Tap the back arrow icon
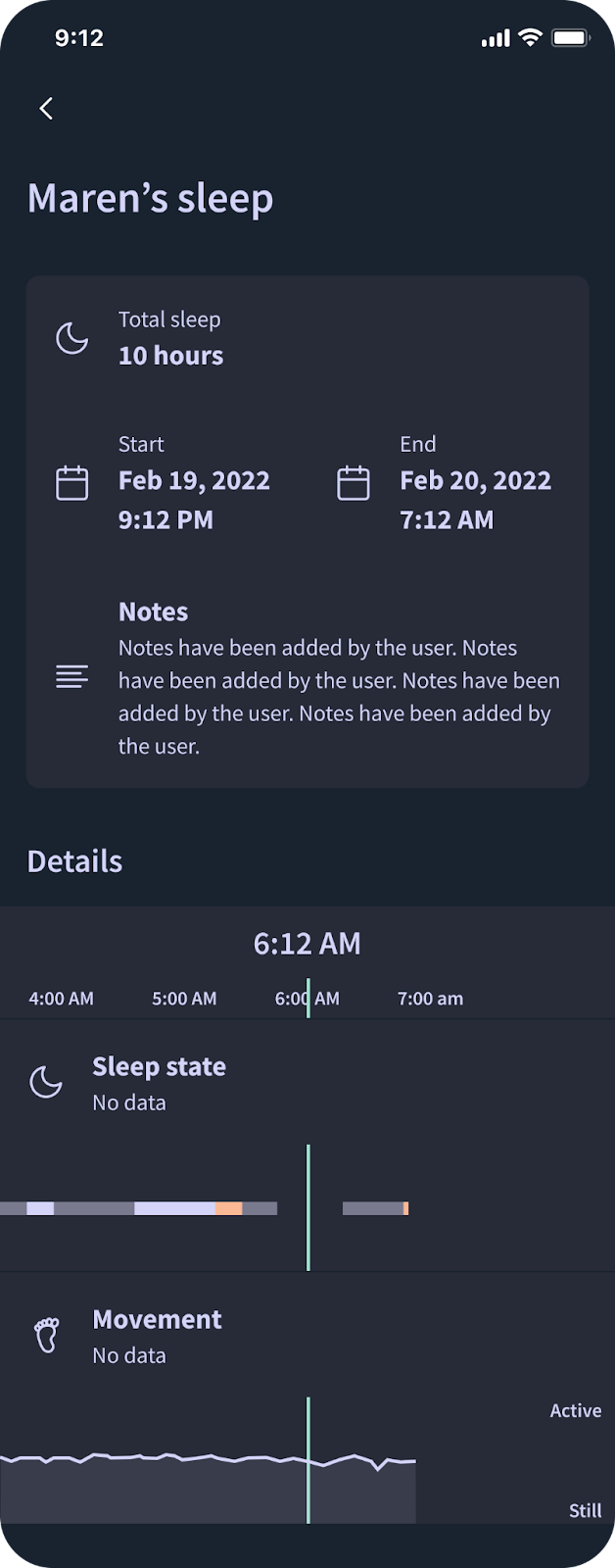This screenshot has width=615, height=1568. 46,109
